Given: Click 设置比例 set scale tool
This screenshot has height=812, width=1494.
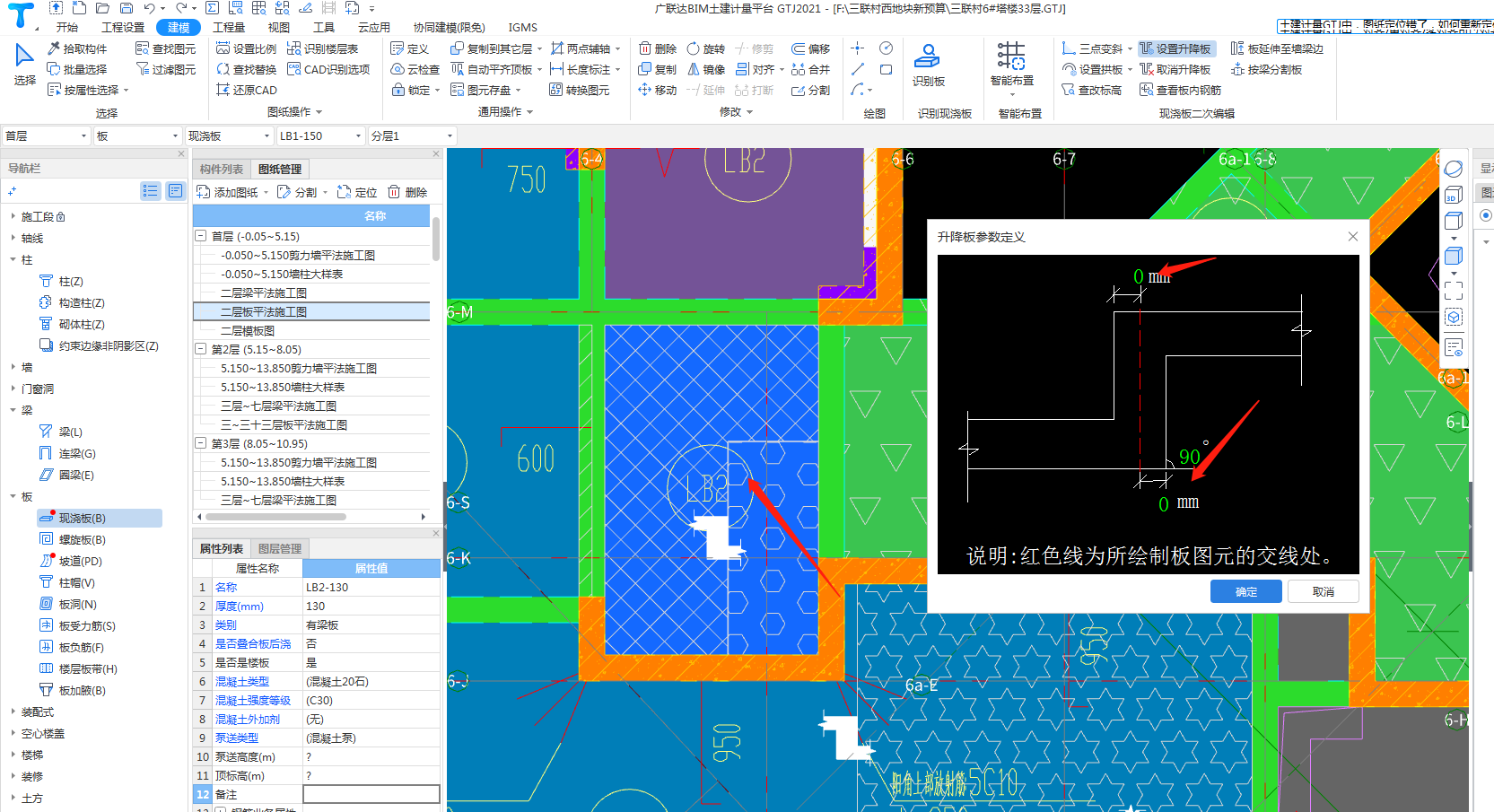Looking at the screenshot, I should 247,48.
